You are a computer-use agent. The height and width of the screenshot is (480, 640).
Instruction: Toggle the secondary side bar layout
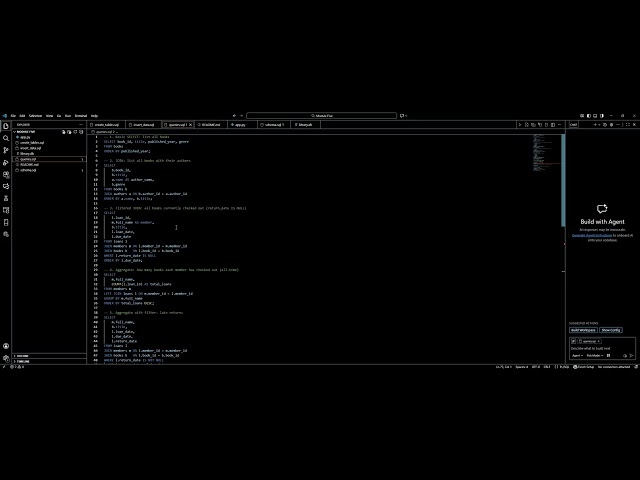[x=602, y=116]
